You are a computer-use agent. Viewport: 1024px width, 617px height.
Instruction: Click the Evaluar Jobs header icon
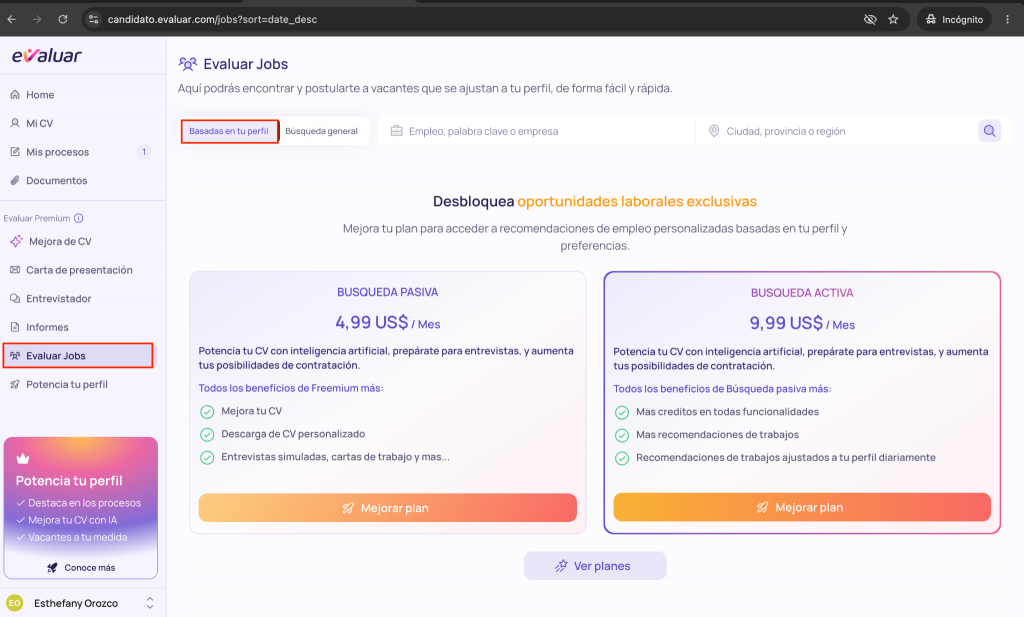187,64
